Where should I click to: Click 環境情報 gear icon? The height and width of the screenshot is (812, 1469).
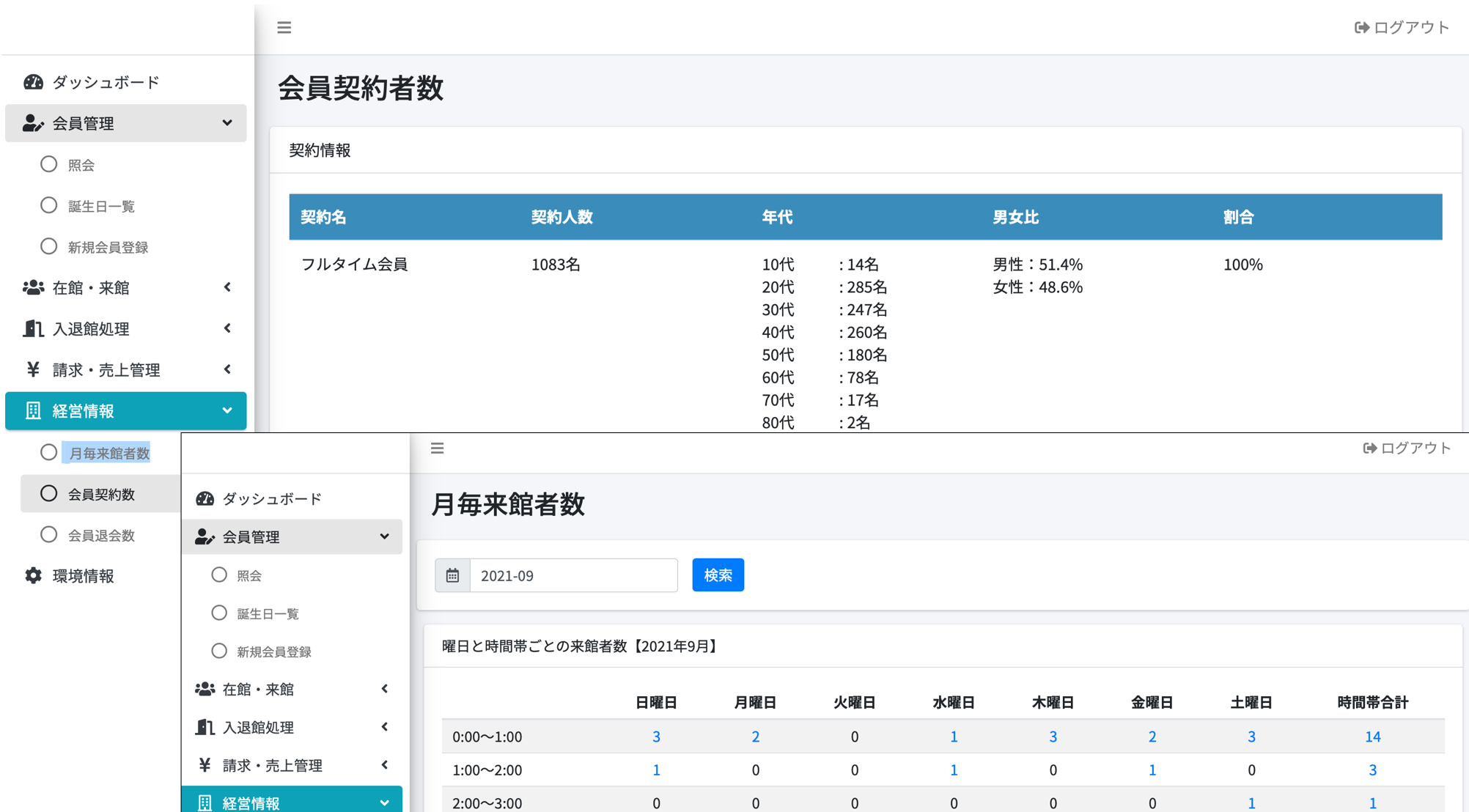[x=34, y=575]
